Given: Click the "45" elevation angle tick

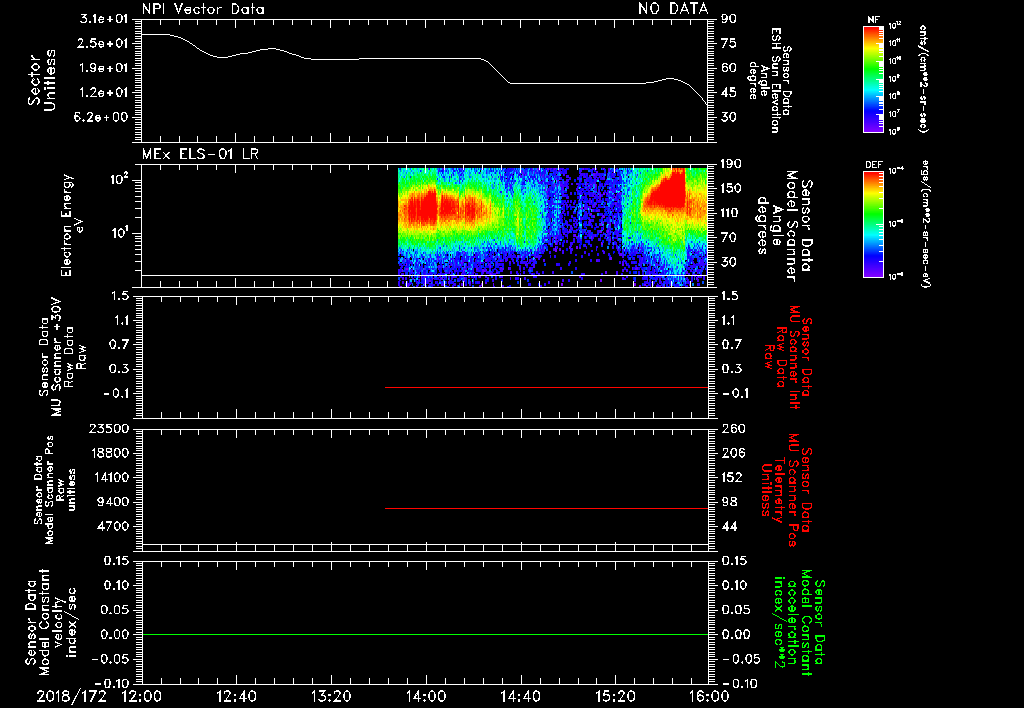Looking at the screenshot, I should [729, 93].
